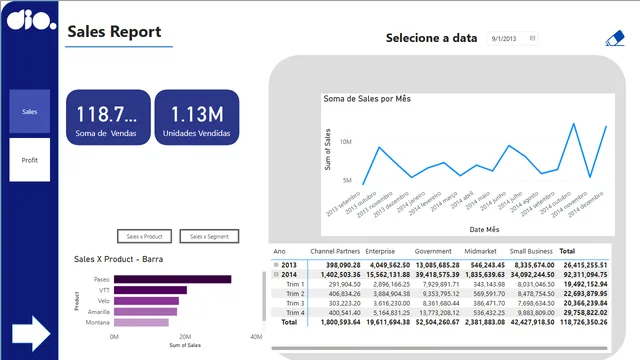
Task: Click Government total 52,504,260.67
Action: point(438,322)
